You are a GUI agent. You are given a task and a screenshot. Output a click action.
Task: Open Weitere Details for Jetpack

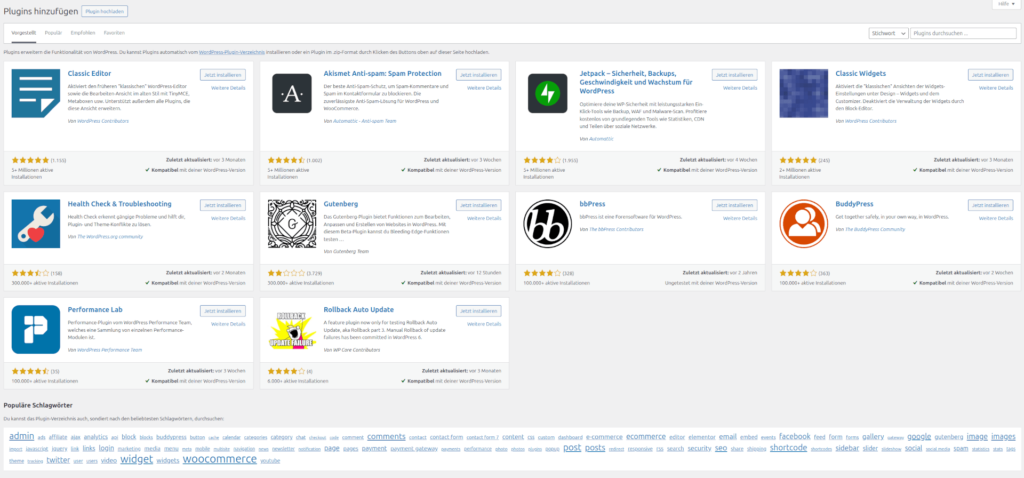point(741,88)
